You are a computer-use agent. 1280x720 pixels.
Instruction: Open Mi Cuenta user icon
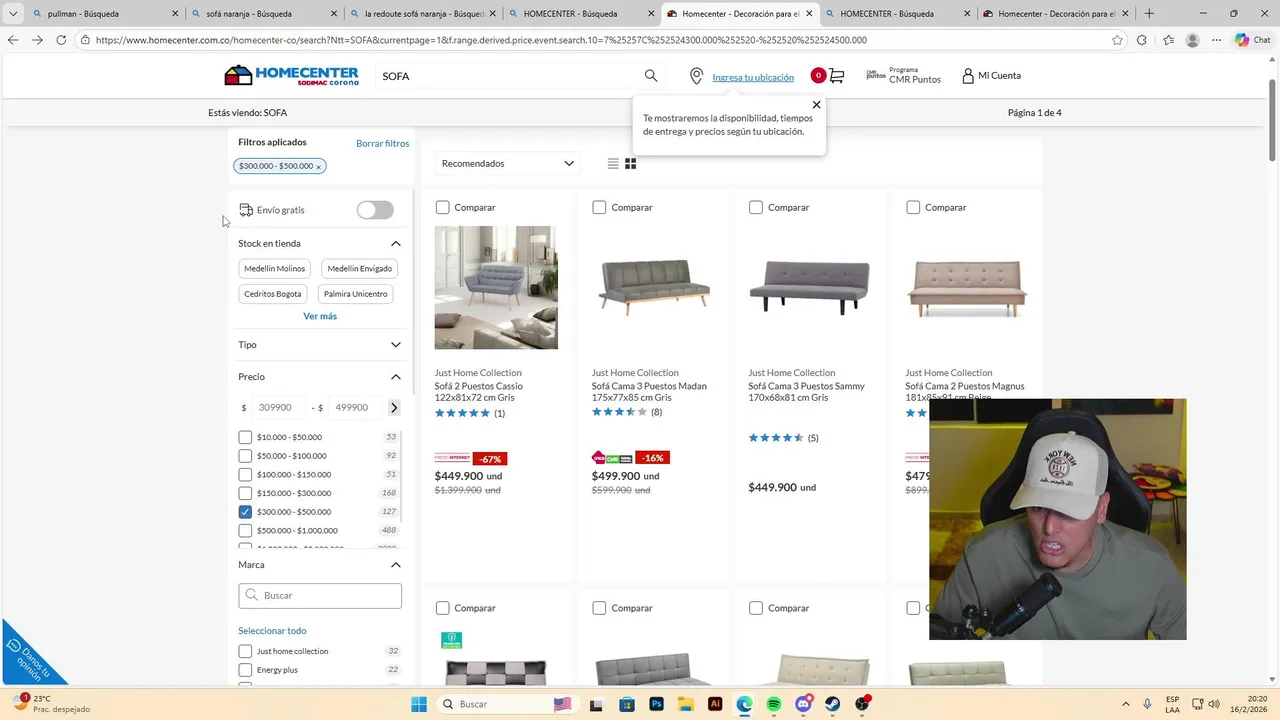[968, 76]
